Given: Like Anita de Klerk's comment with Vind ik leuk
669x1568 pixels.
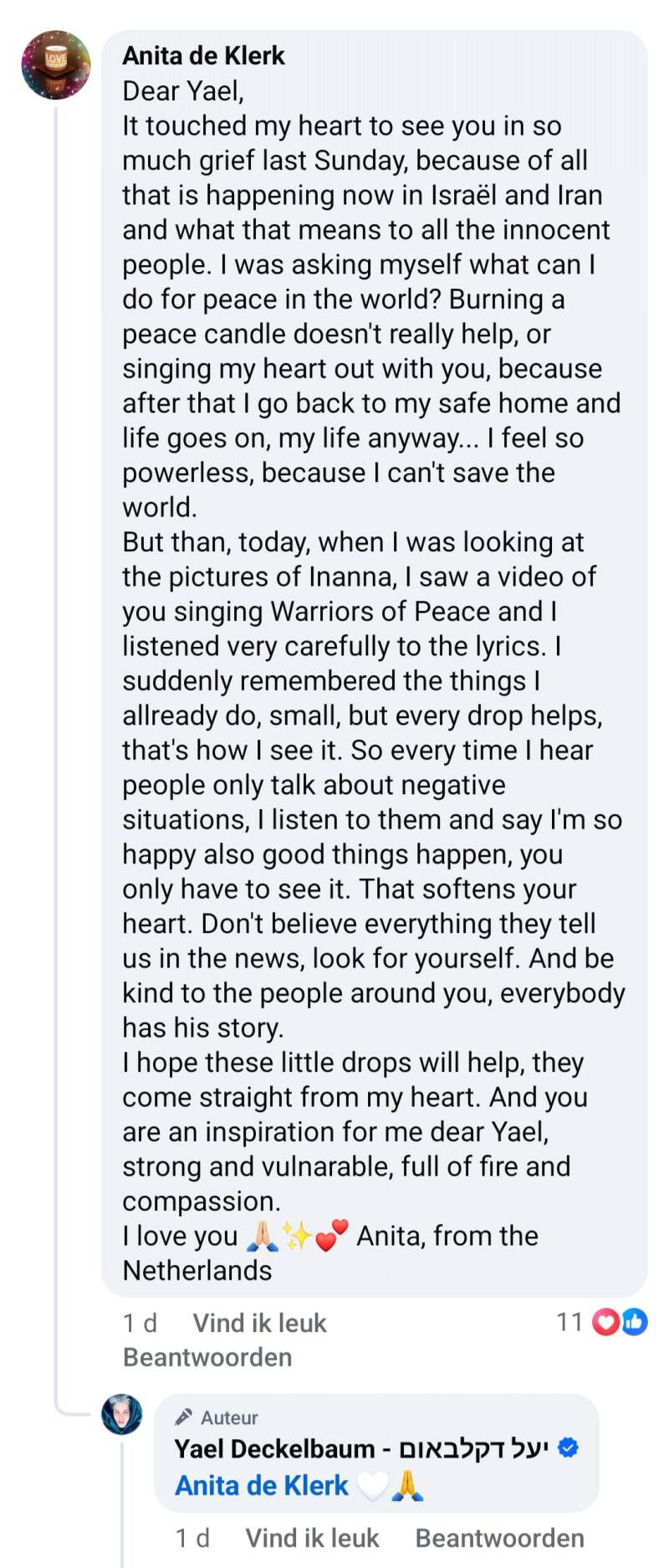Looking at the screenshot, I should (x=259, y=1323).
